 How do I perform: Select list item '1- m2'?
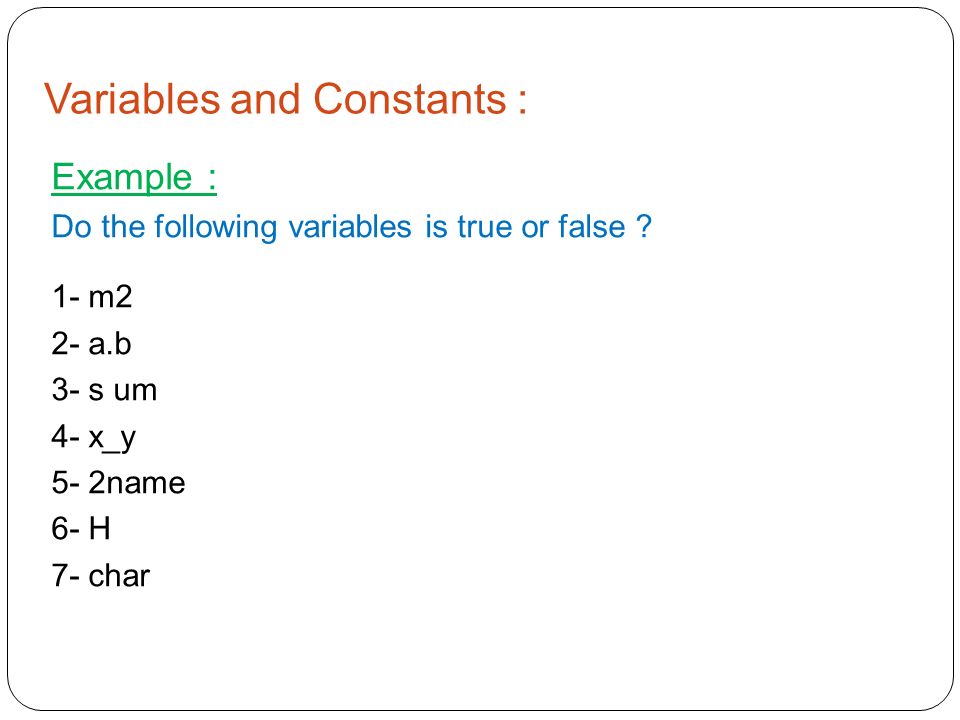coord(92,296)
